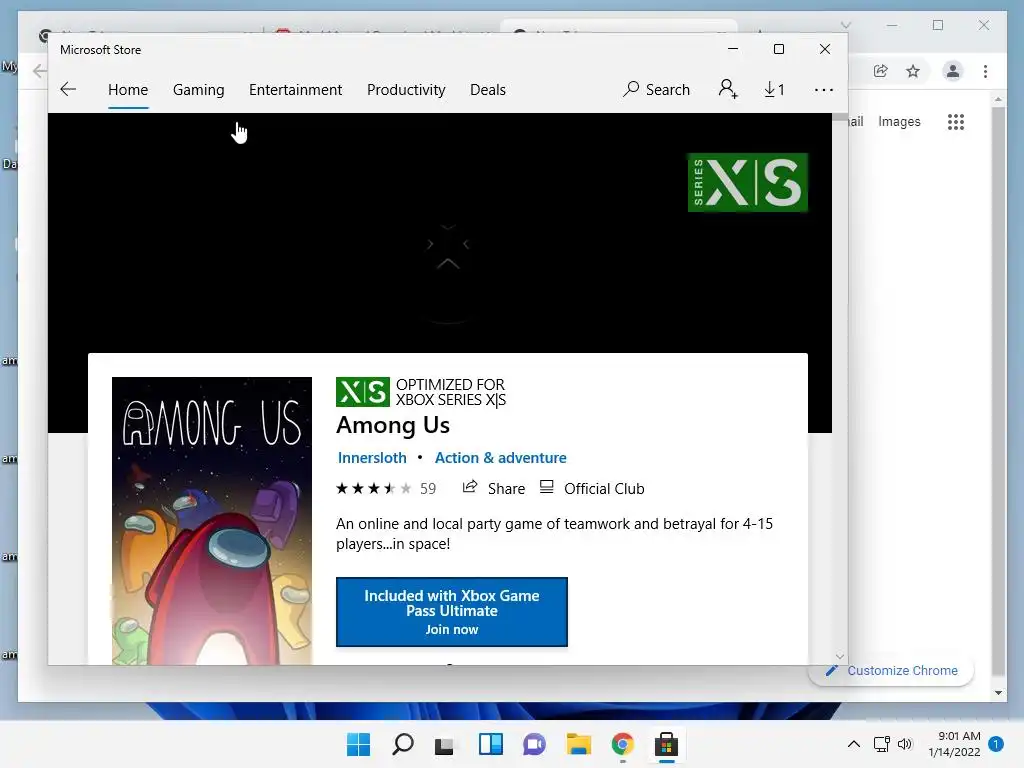
Task: Switch to the Gaming tab
Action: click(199, 89)
